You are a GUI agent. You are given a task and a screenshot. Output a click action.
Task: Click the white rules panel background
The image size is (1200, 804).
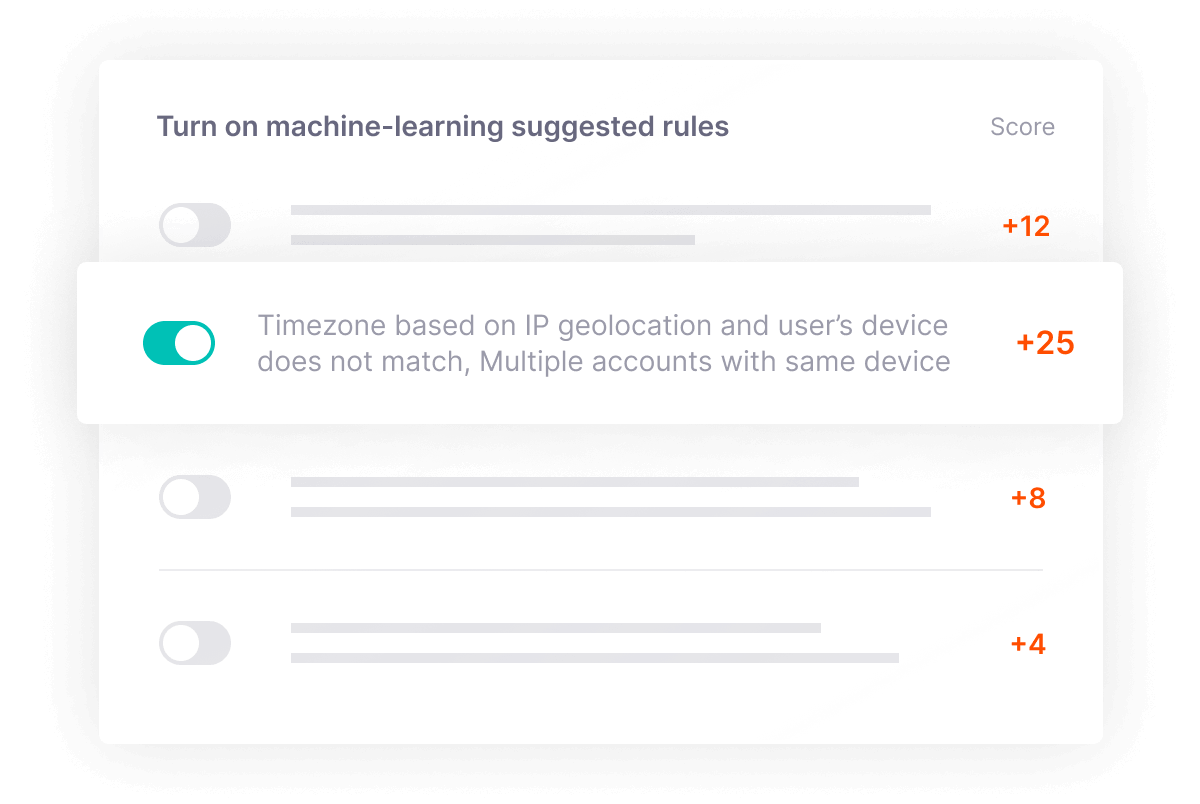(x=600, y=710)
